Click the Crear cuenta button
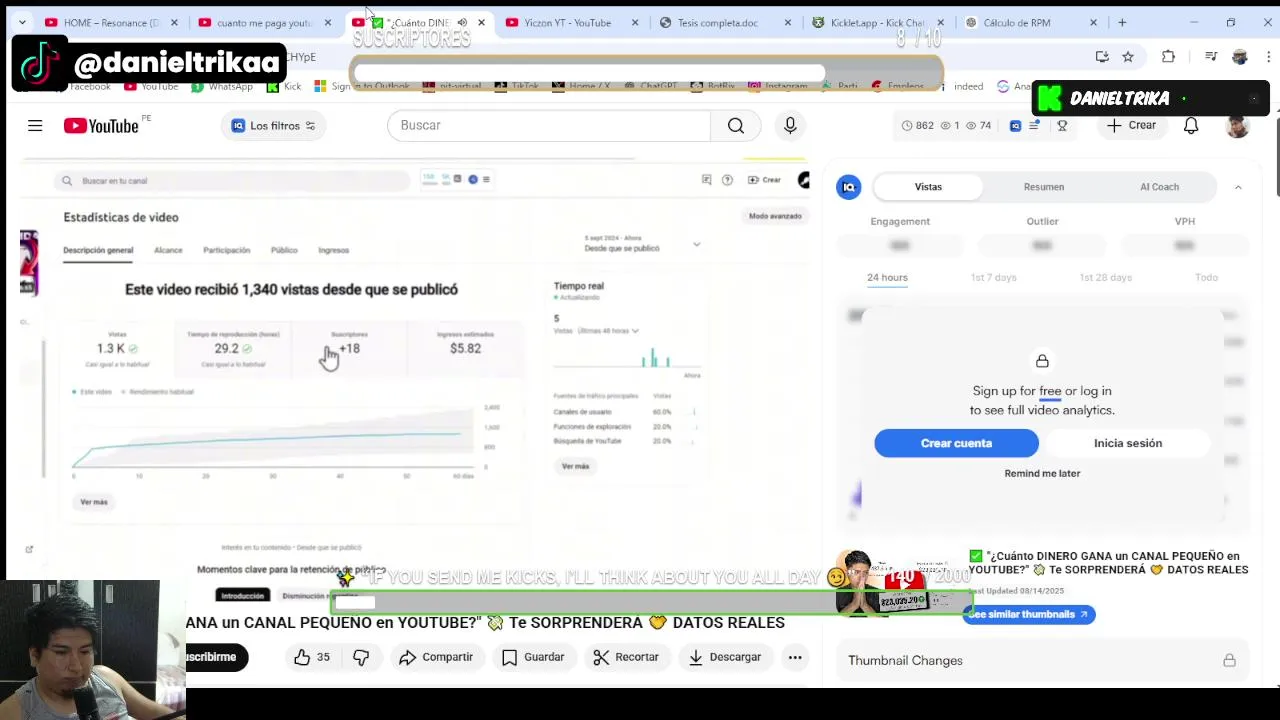Screen dimensions: 1280x720 (x=956, y=443)
